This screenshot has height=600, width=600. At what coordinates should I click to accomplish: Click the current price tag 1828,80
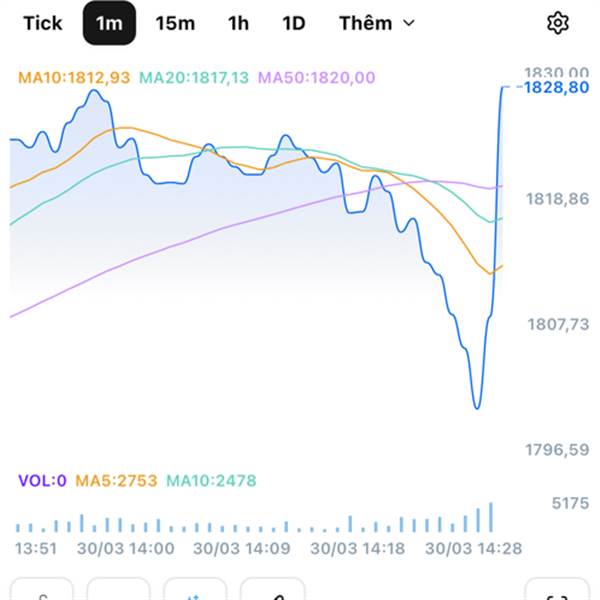[557, 88]
